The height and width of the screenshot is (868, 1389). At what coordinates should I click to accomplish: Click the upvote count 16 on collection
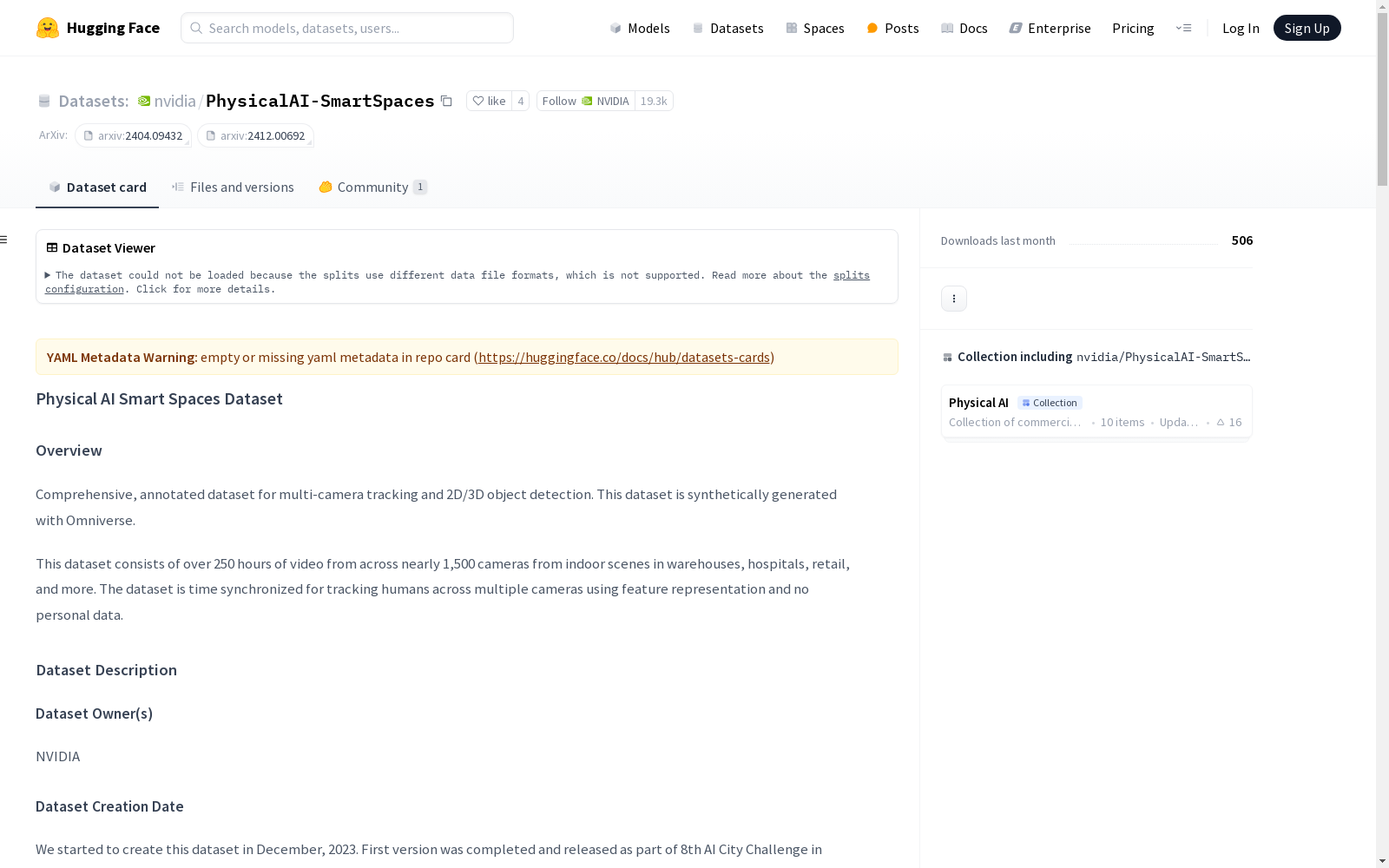[1229, 423]
